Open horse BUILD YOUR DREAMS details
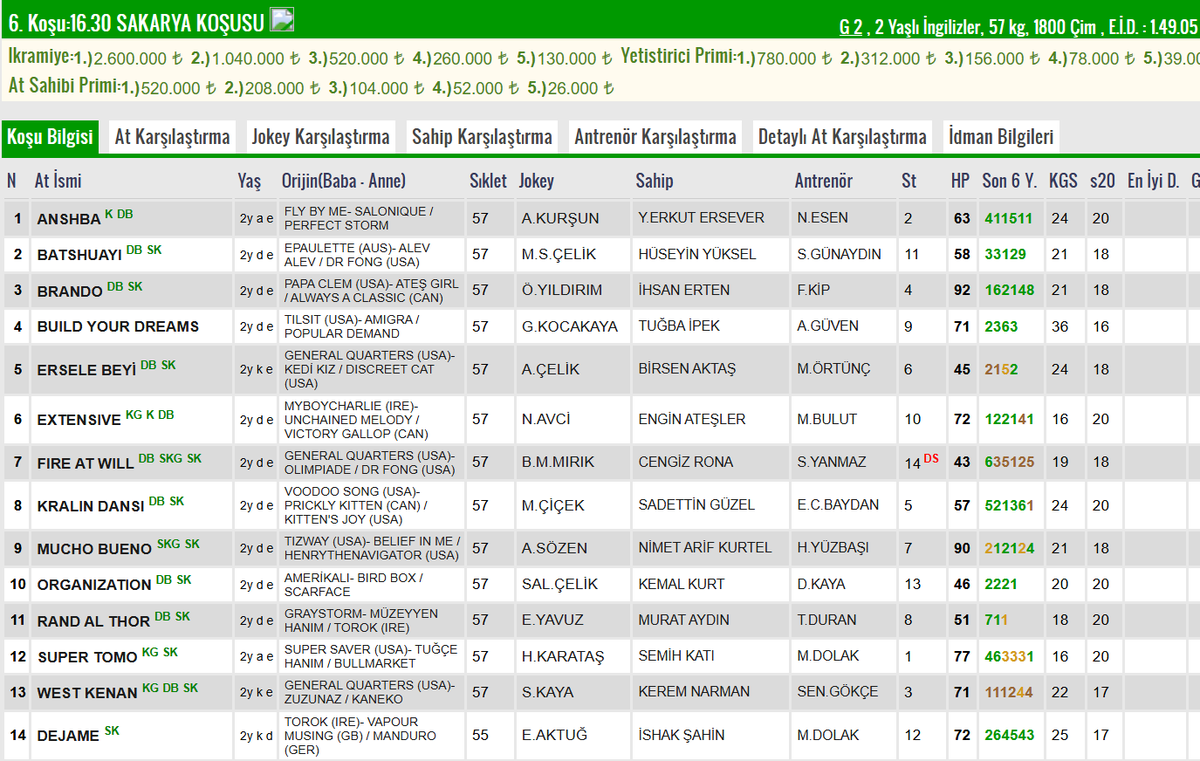Screen dimensions: 1200x761 [x=118, y=326]
